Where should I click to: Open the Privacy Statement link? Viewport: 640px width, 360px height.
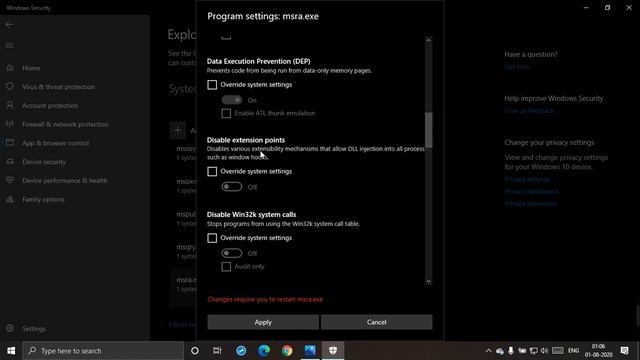coord(530,204)
